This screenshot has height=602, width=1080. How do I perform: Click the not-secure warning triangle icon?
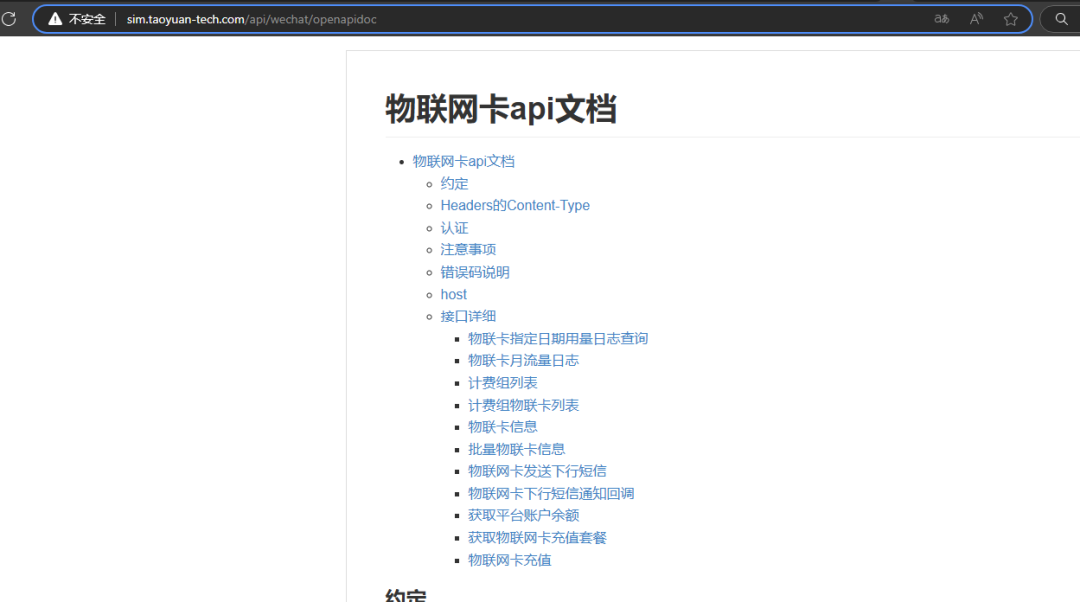coord(55,19)
